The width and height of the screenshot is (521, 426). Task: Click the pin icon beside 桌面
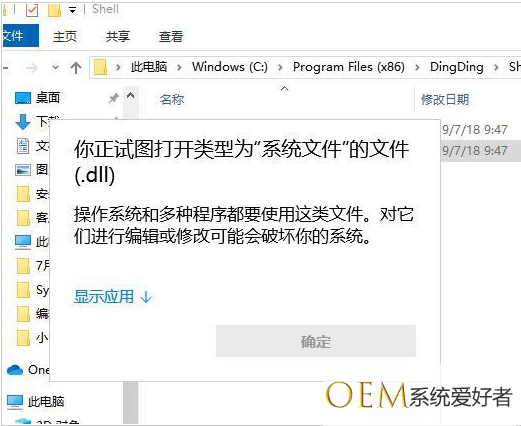coord(114,98)
